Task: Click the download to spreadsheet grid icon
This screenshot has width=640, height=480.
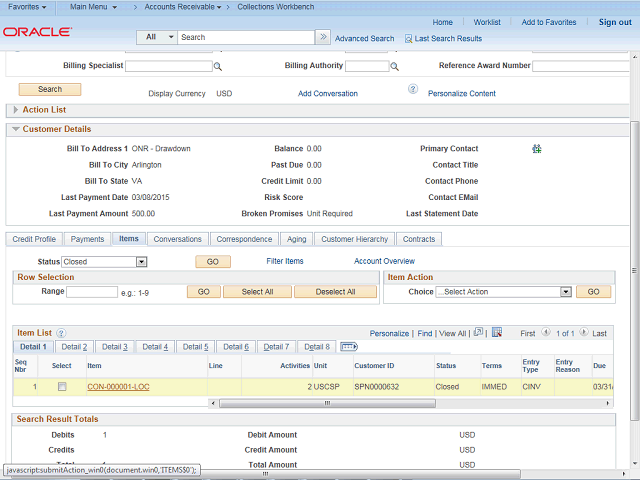Action: point(497,332)
